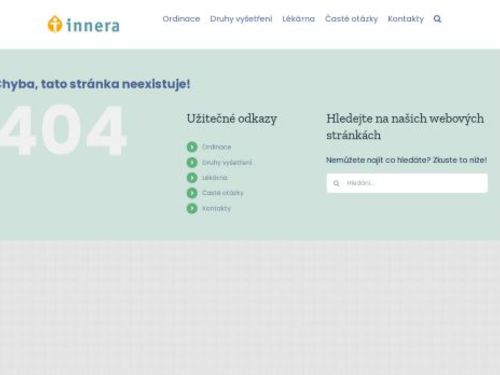Screen dimensions: 500x375
Task: Click the green arrow icon beside Lékárna link
Action: coord(192,178)
